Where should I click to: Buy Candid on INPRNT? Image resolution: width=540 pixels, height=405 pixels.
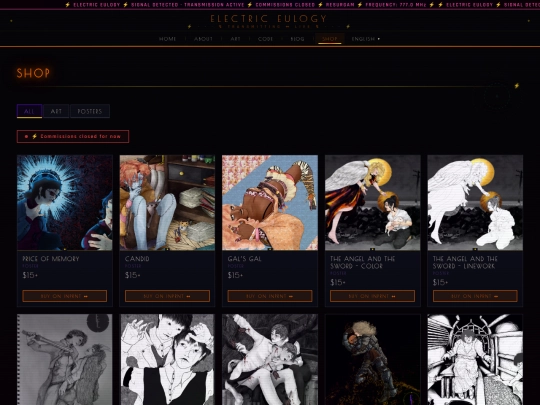(x=167, y=296)
